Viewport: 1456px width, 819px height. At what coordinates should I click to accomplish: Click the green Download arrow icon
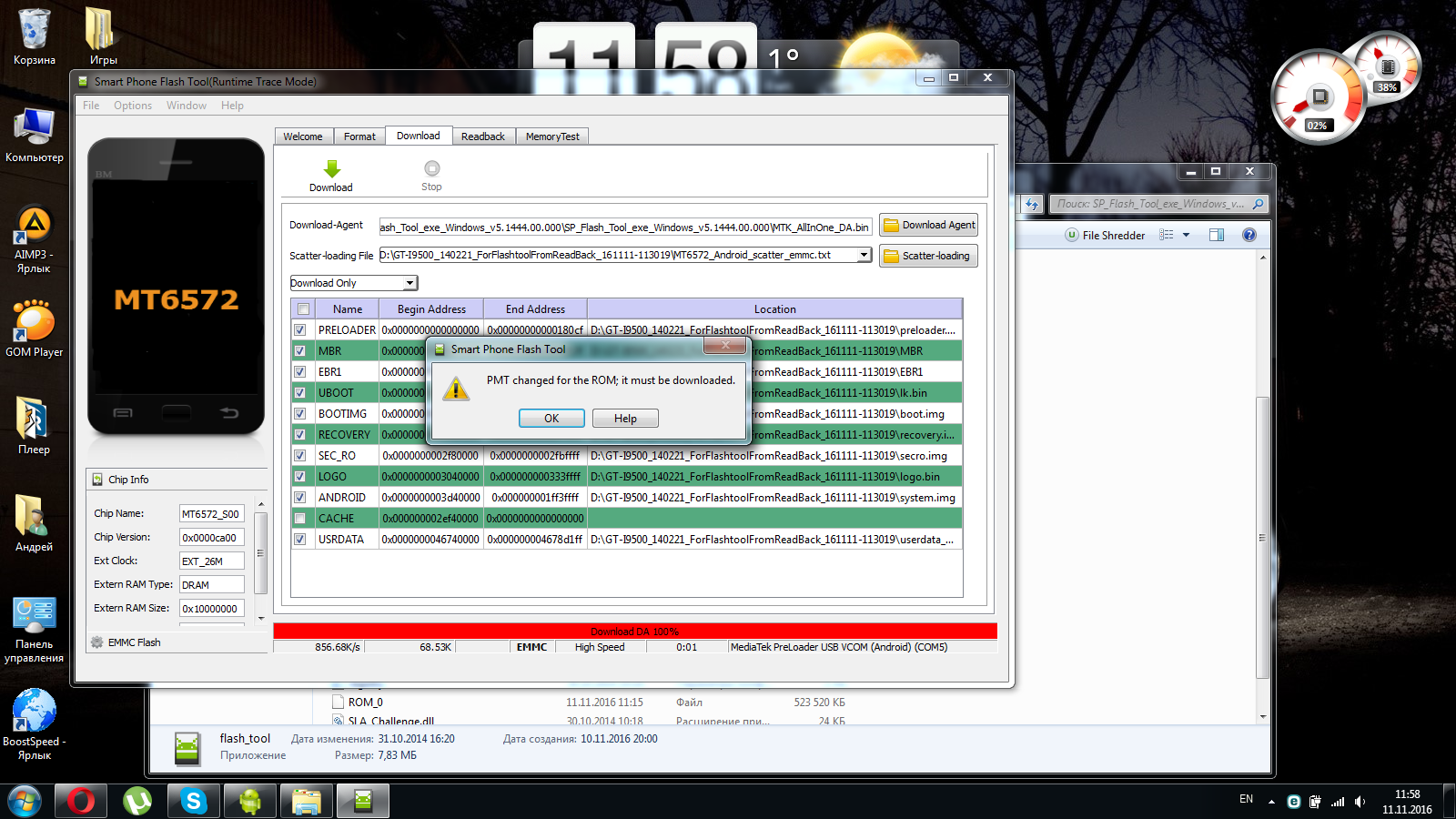tap(331, 169)
